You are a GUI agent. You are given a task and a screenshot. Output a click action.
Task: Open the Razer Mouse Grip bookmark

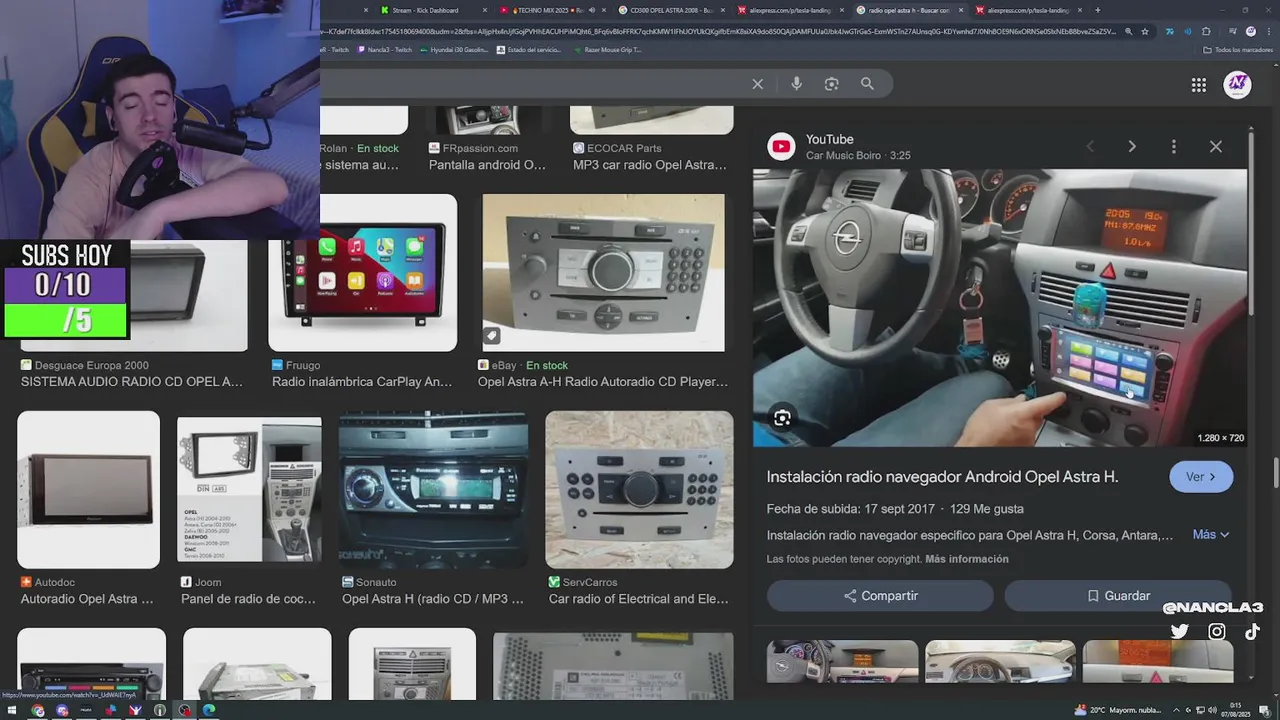607,49
